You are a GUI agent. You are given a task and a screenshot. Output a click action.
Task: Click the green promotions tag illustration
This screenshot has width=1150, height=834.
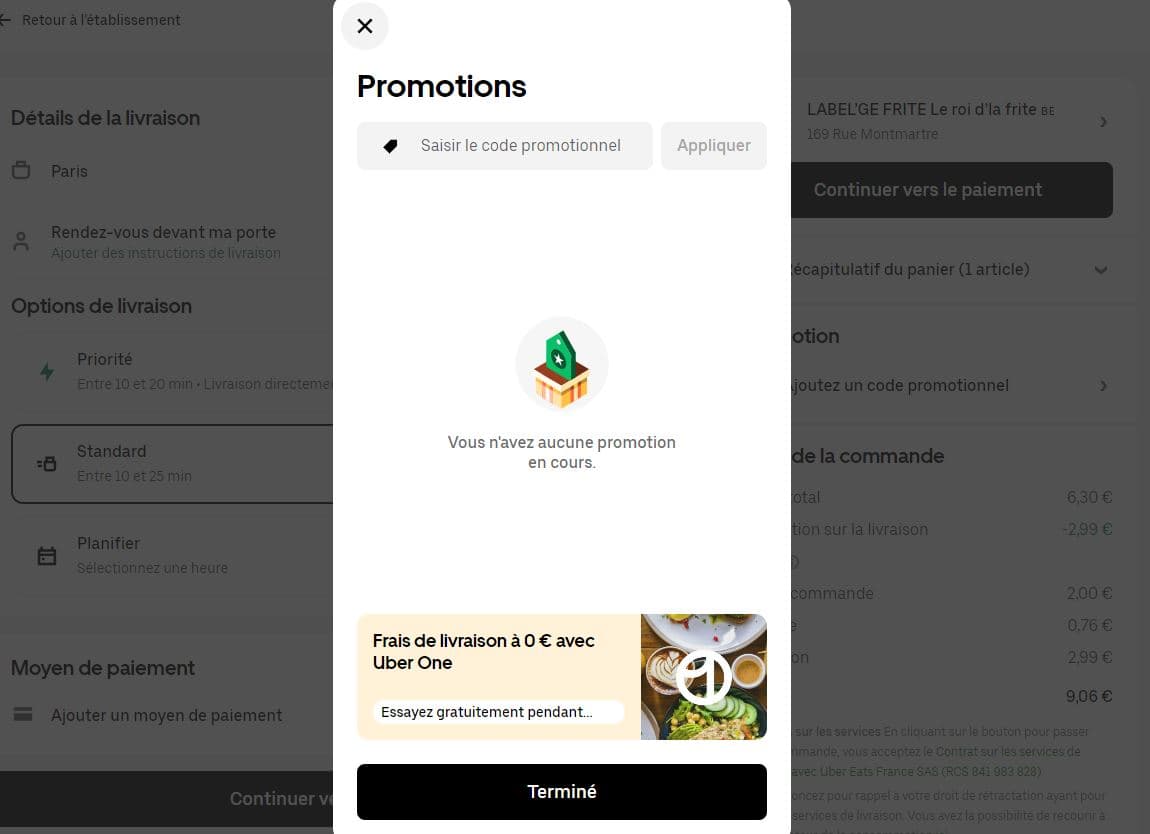pos(562,363)
